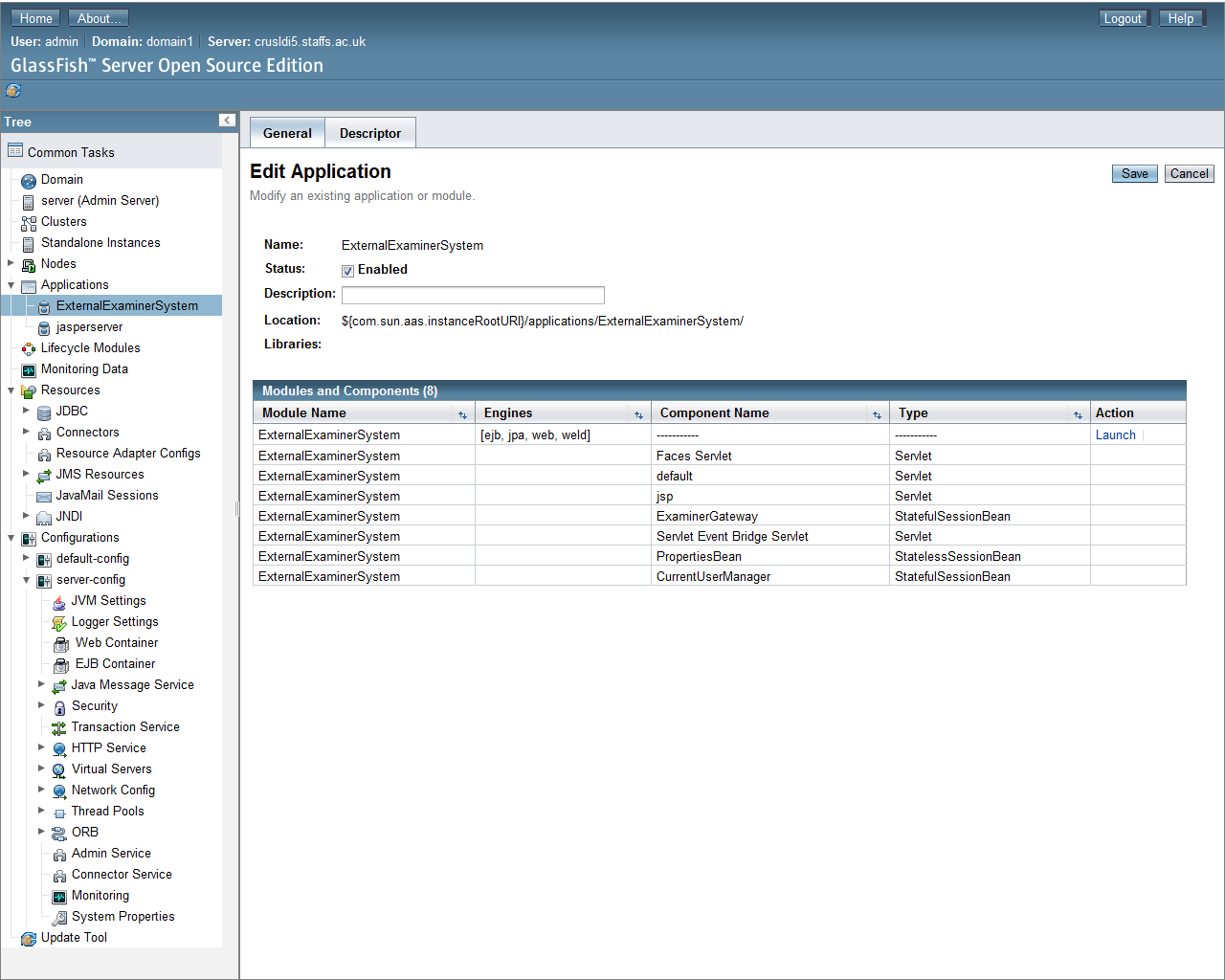
Task: Open Network Config in the tree
Action: pyautogui.click(x=113, y=791)
